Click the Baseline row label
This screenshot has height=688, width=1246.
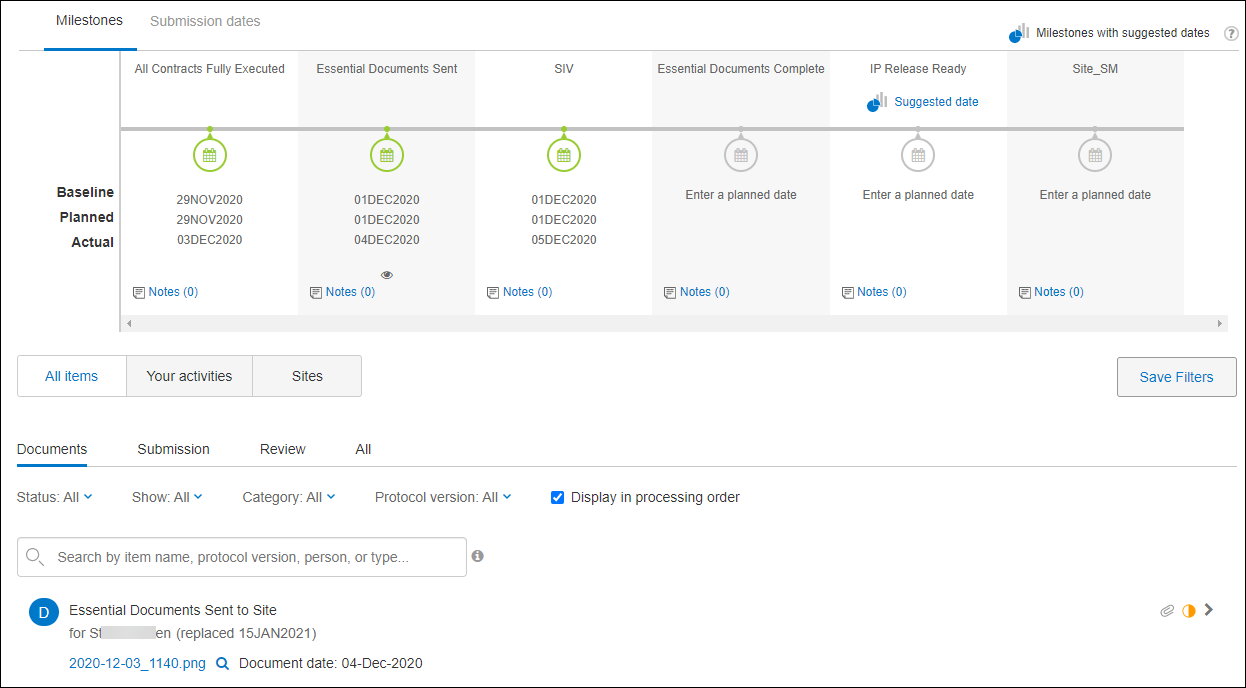pyautogui.click(x=85, y=192)
